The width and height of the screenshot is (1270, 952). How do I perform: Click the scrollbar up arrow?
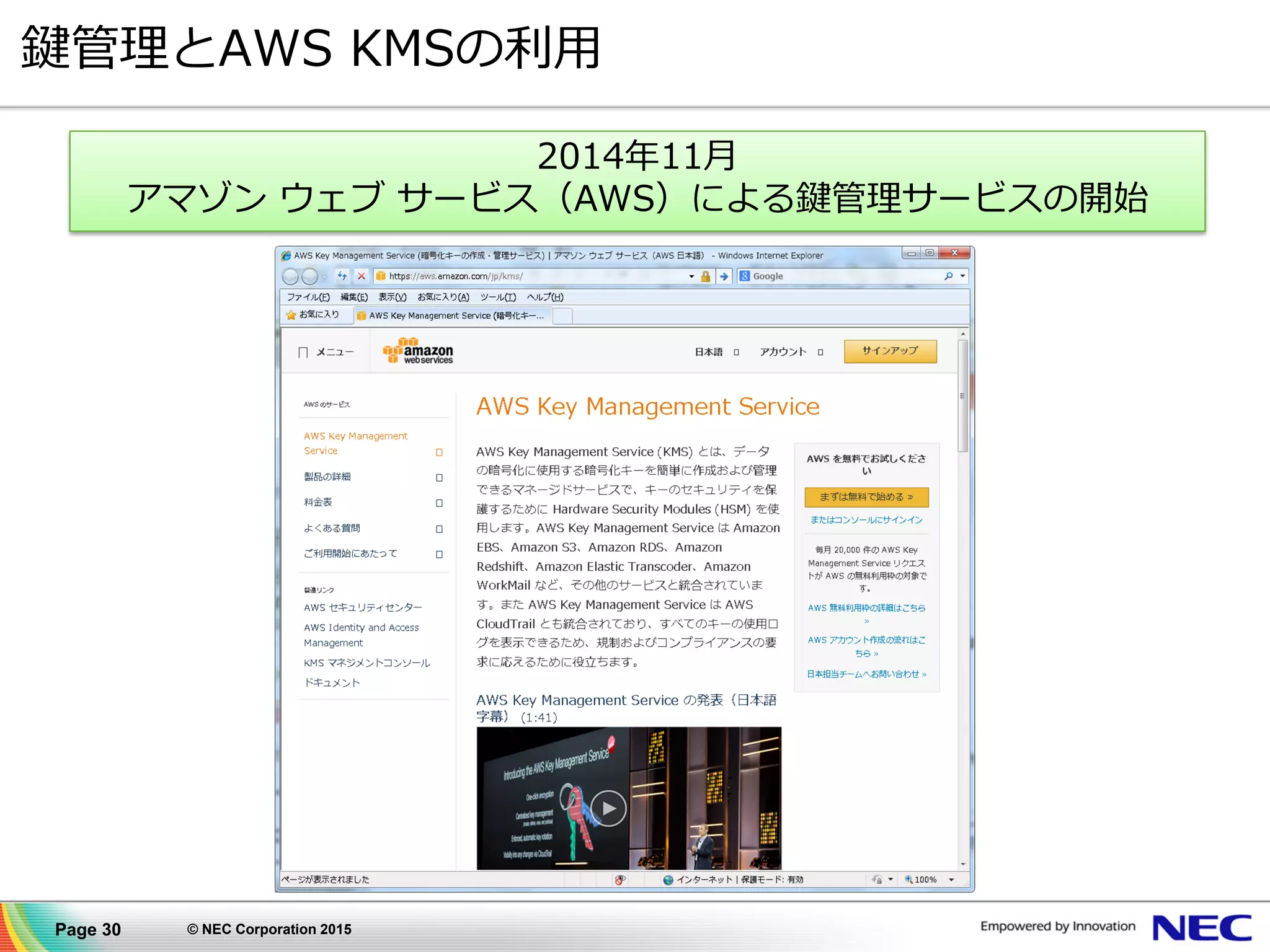[963, 335]
